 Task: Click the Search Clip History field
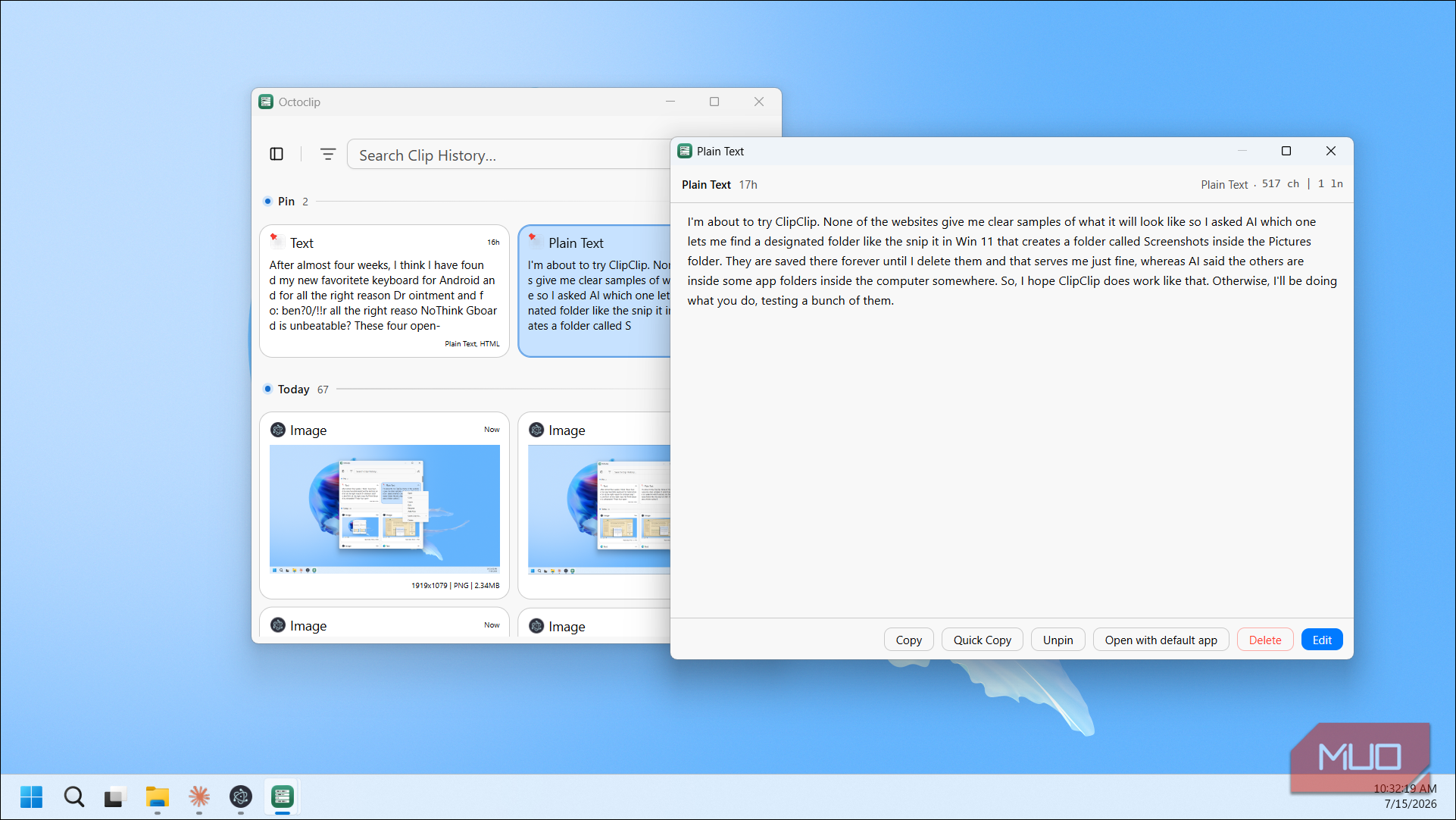pyautogui.click(x=509, y=155)
